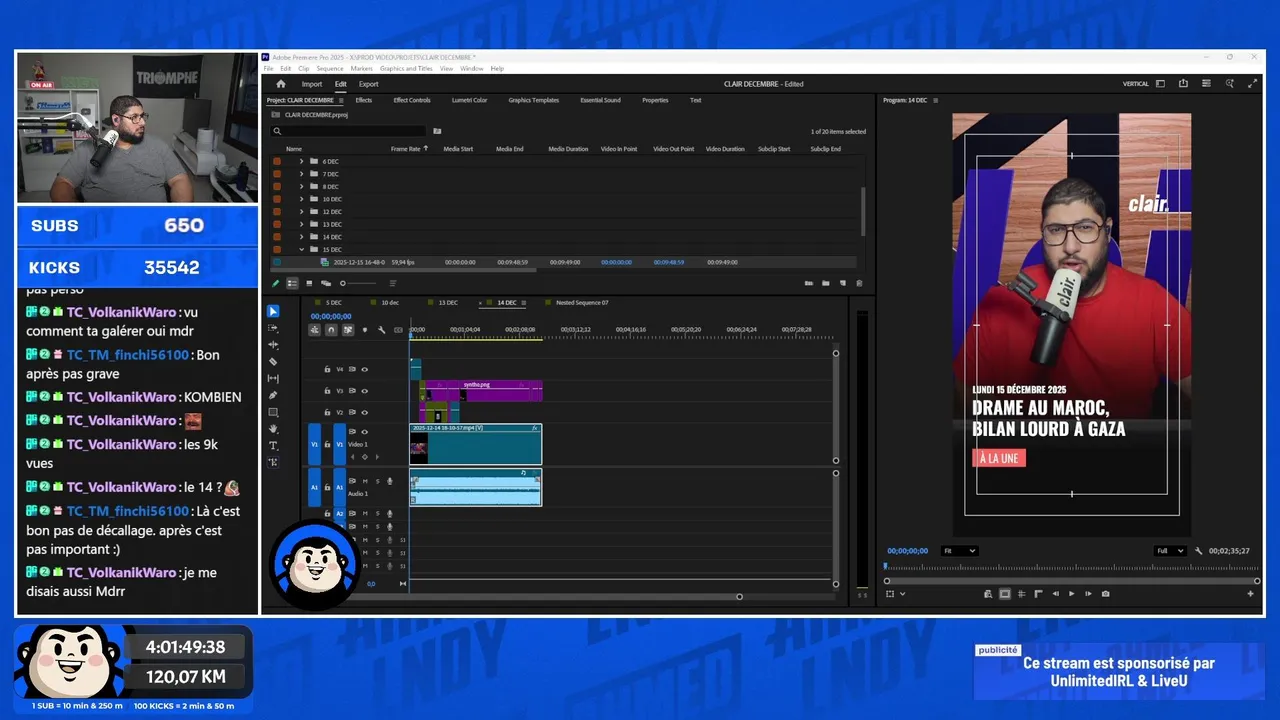Collapse the 15 DEC bin
Screen dimensions: 1280x720
click(x=301, y=249)
